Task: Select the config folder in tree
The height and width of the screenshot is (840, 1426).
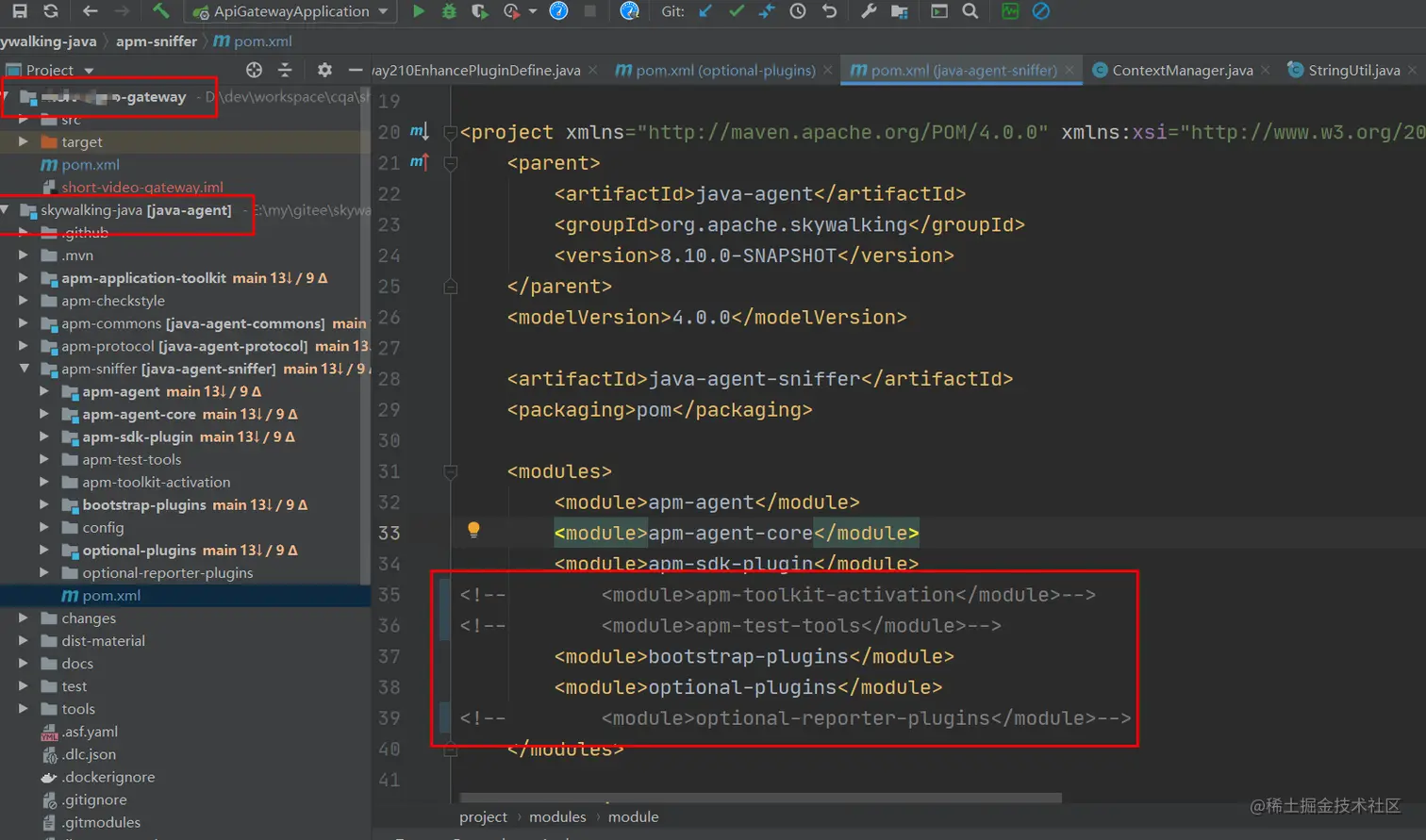Action: pyautogui.click(x=103, y=528)
